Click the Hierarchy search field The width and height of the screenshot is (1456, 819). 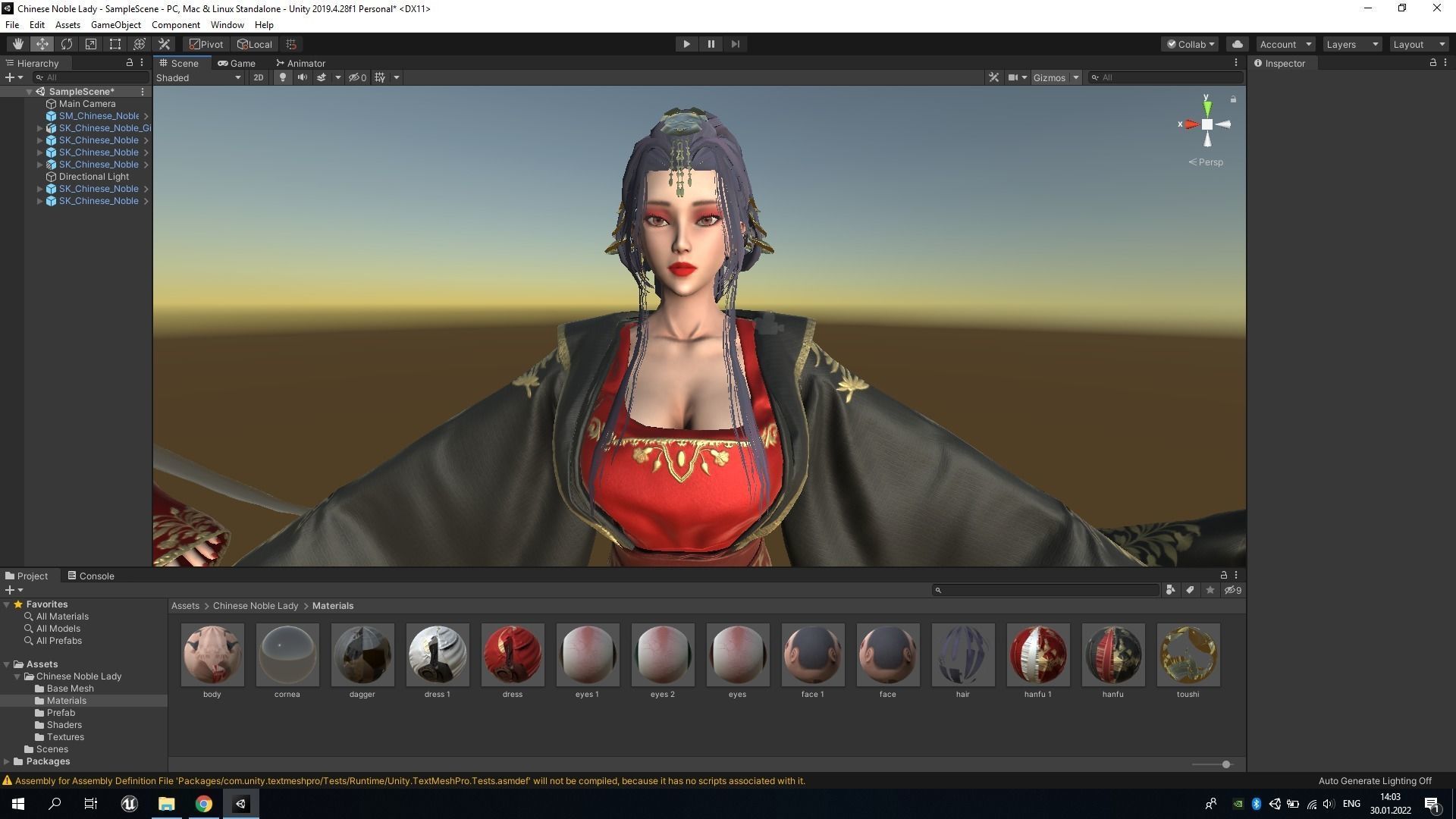(91, 77)
